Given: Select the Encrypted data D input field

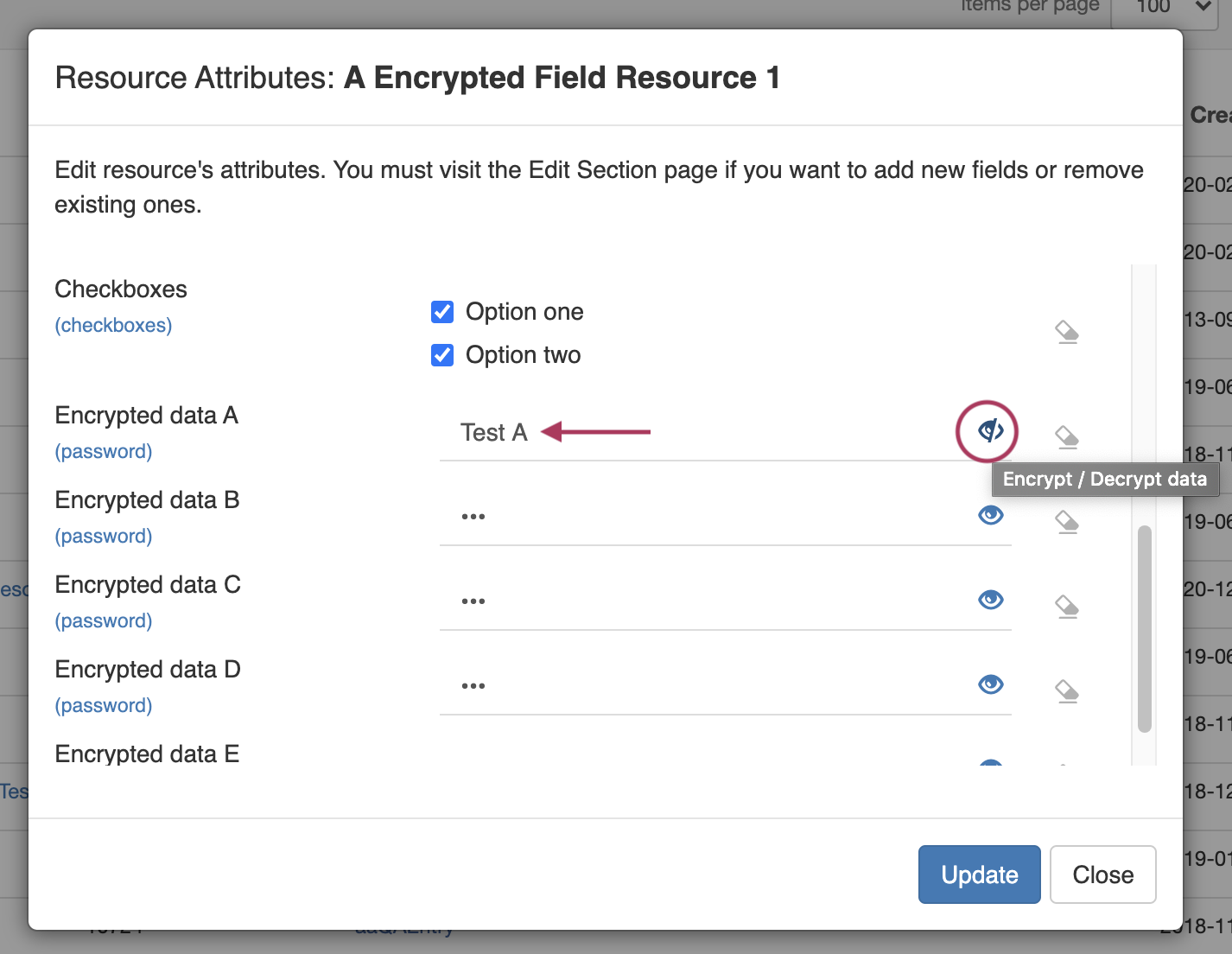Looking at the screenshot, I should pos(700,686).
